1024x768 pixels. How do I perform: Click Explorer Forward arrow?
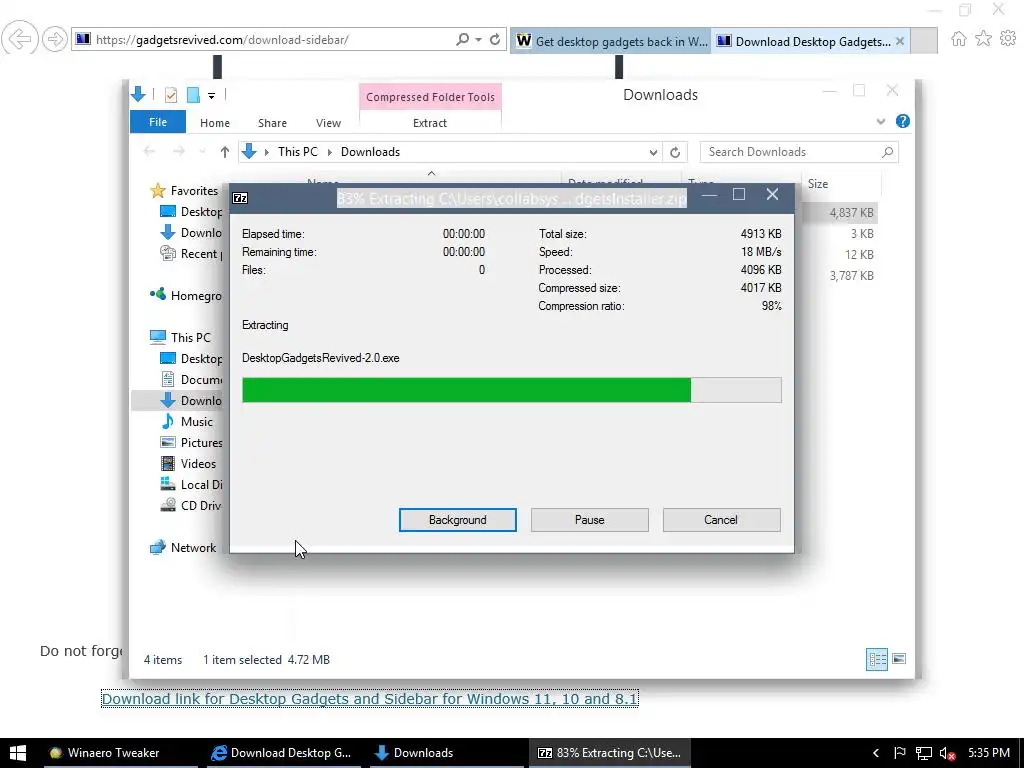(x=178, y=152)
